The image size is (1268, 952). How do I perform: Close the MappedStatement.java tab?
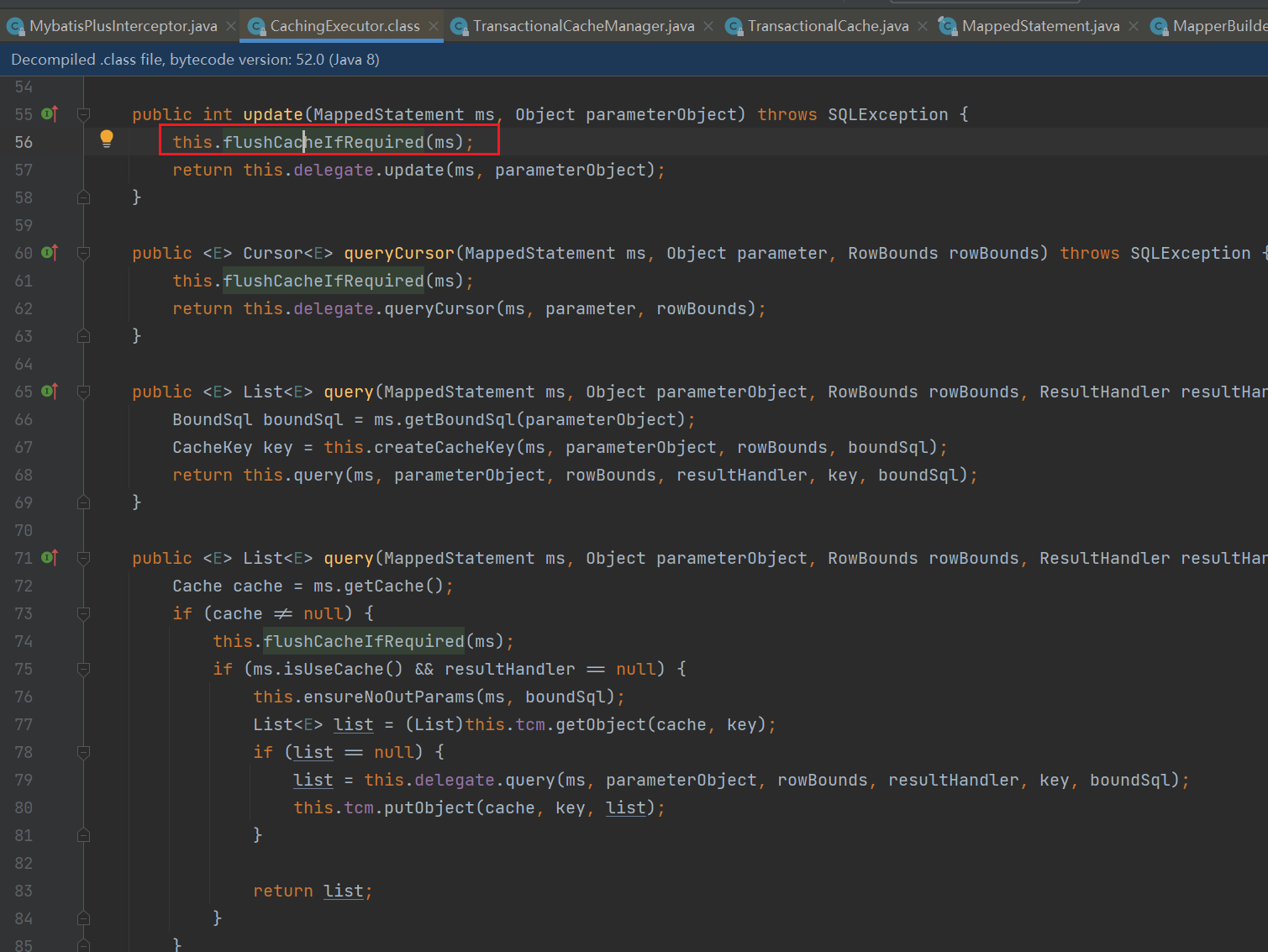click(x=1134, y=26)
